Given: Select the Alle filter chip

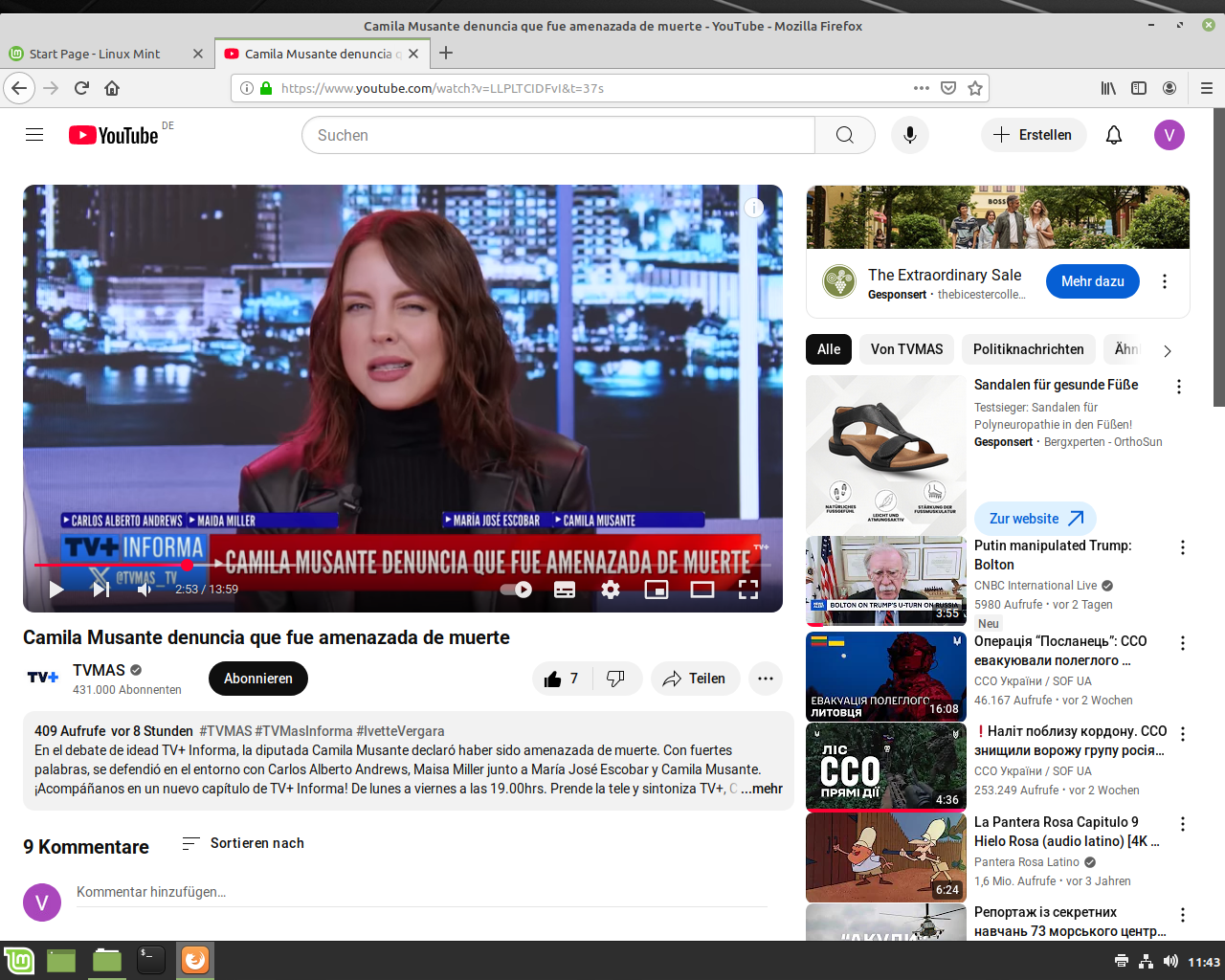Looking at the screenshot, I should 829,349.
